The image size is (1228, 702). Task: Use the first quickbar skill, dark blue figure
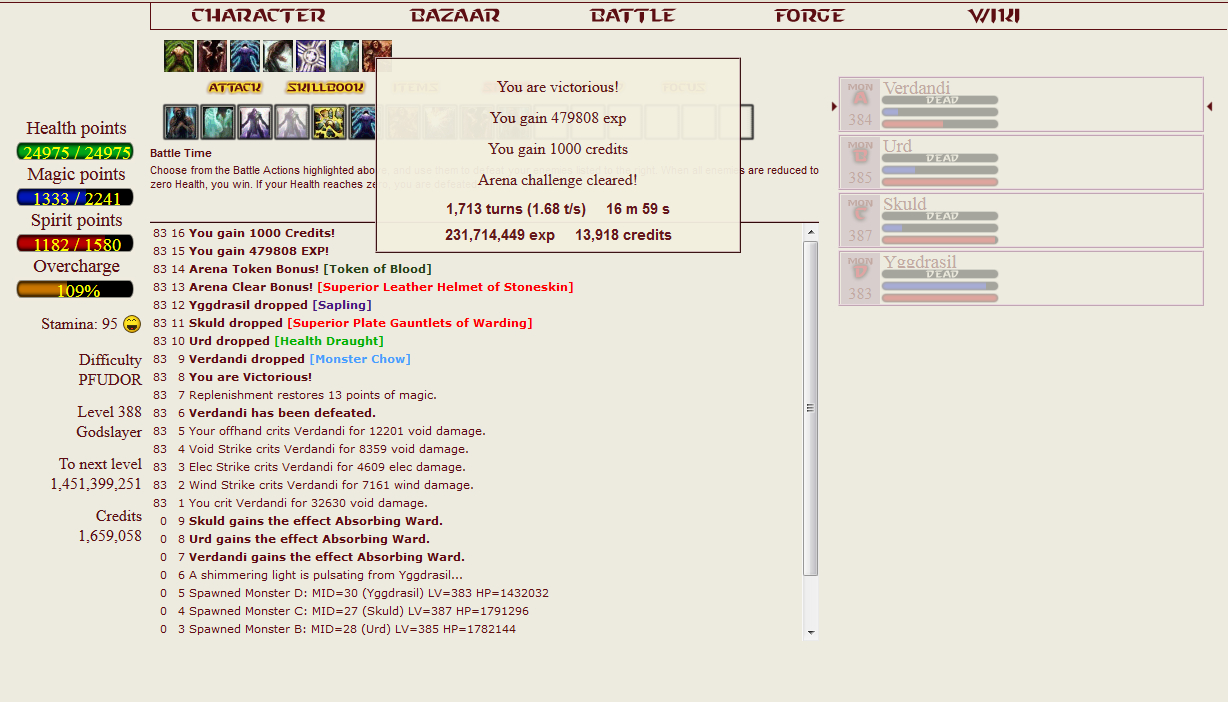pos(181,122)
